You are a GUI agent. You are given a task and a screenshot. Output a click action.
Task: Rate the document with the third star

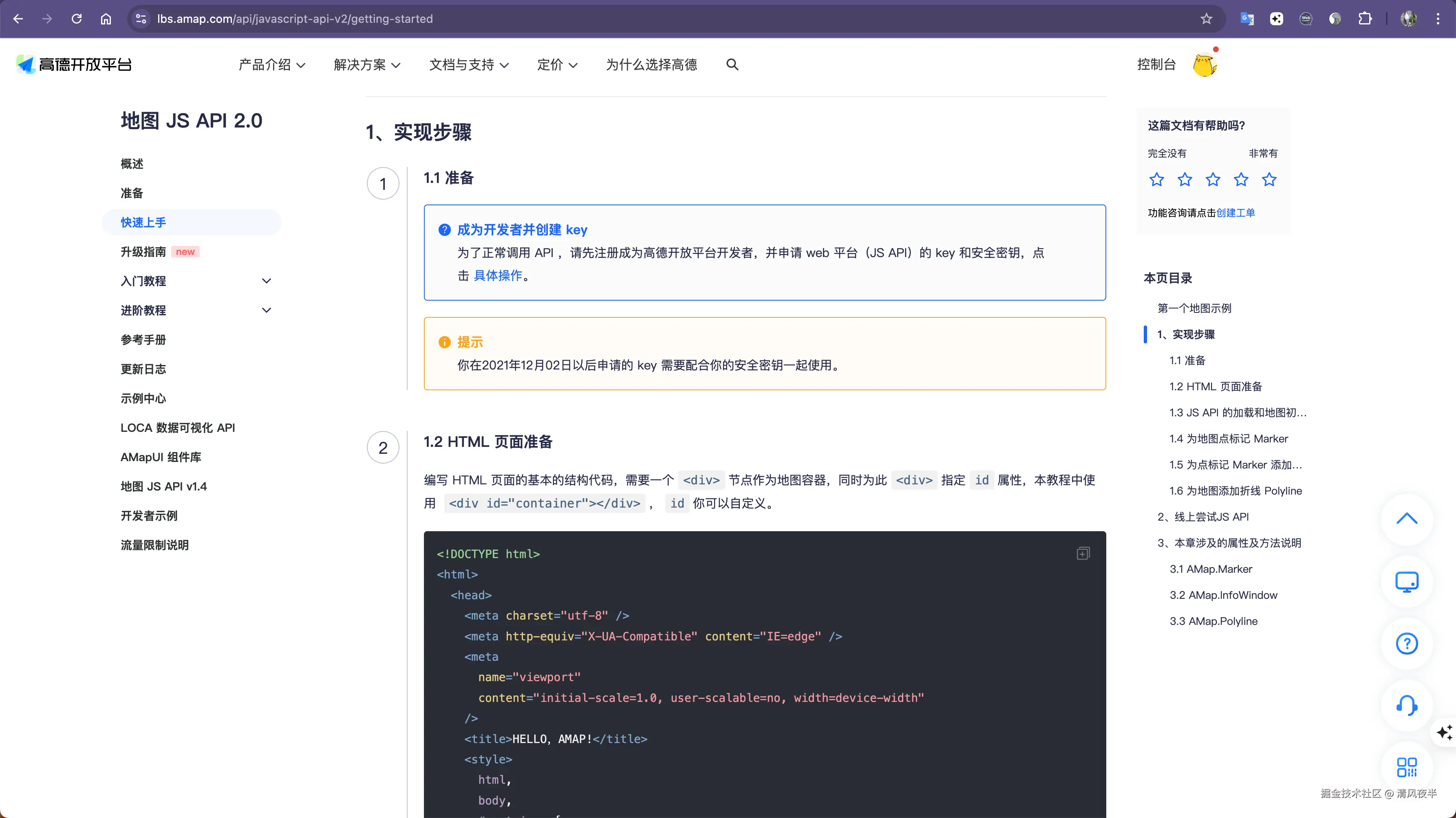1213,180
